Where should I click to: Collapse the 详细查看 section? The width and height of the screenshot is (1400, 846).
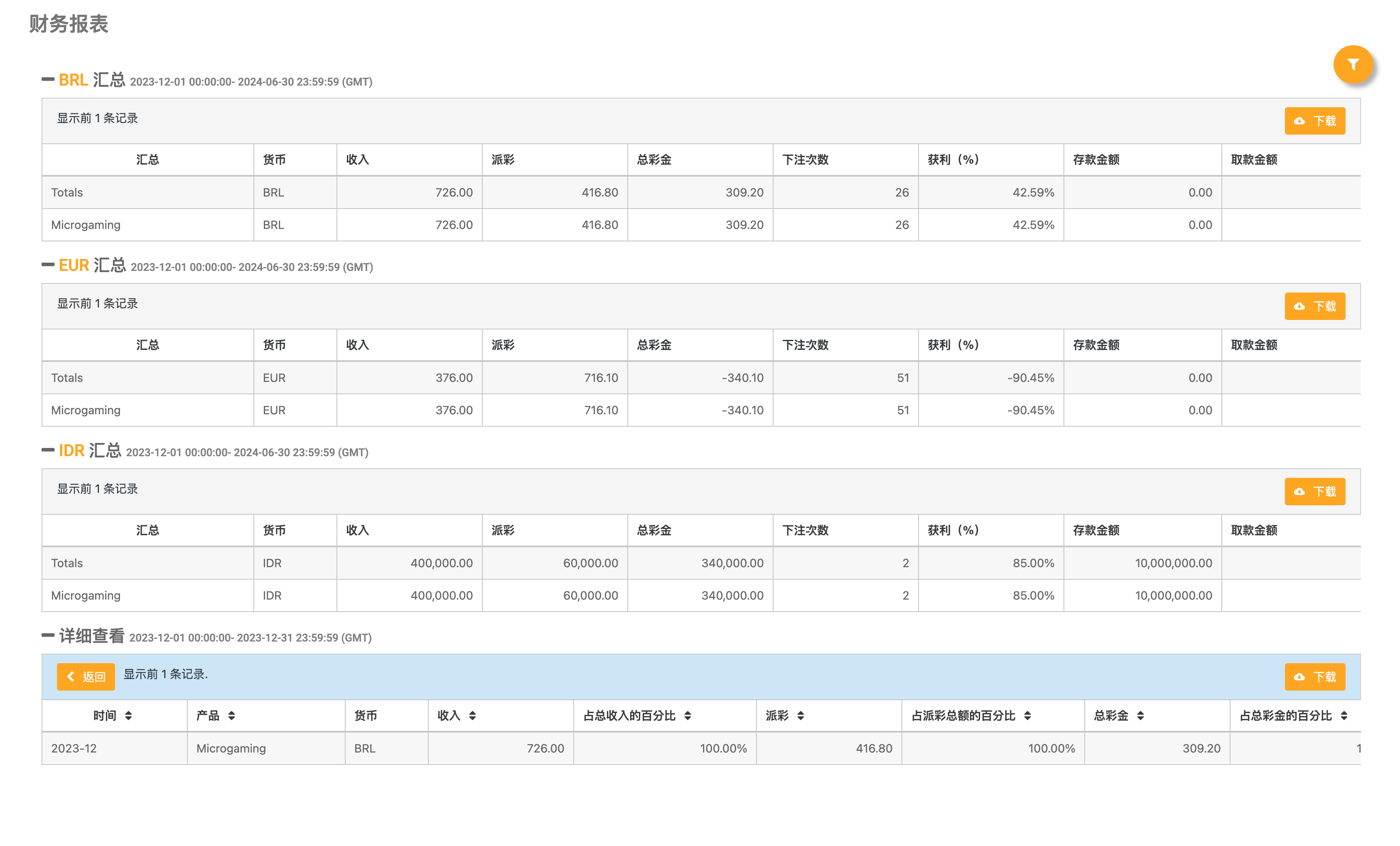click(48, 635)
